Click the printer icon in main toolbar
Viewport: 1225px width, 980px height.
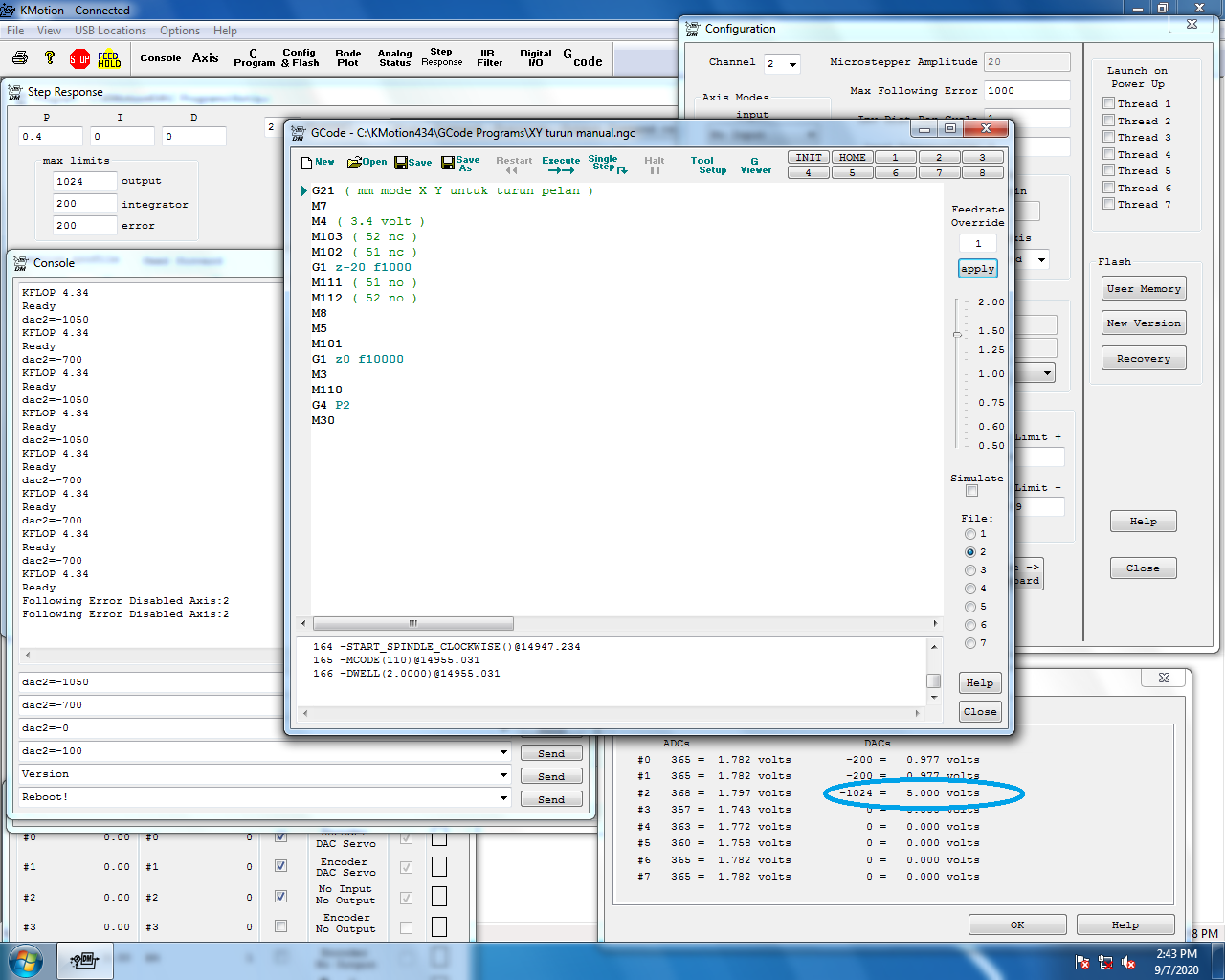pyautogui.click(x=20, y=58)
